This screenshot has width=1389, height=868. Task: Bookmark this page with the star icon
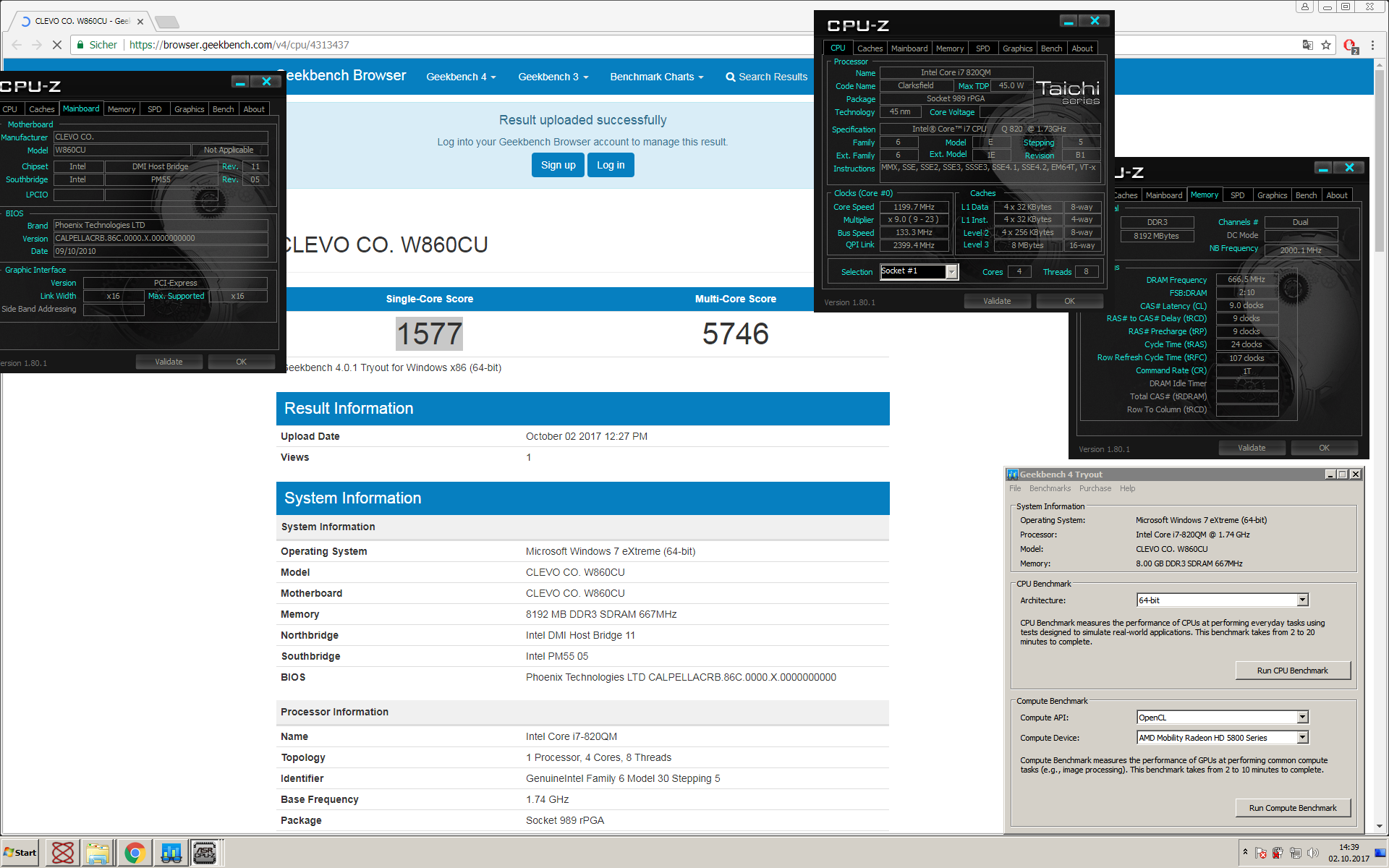[x=1326, y=45]
